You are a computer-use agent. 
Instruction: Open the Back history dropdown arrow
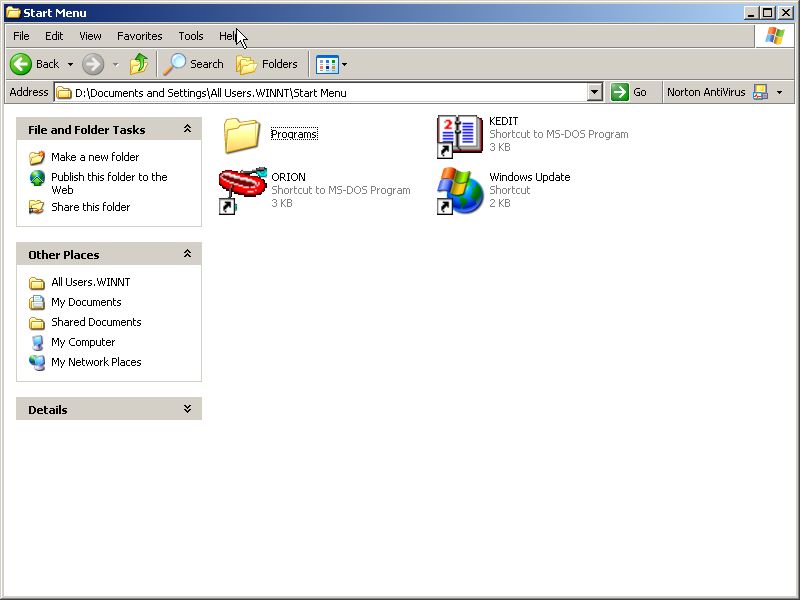70,64
